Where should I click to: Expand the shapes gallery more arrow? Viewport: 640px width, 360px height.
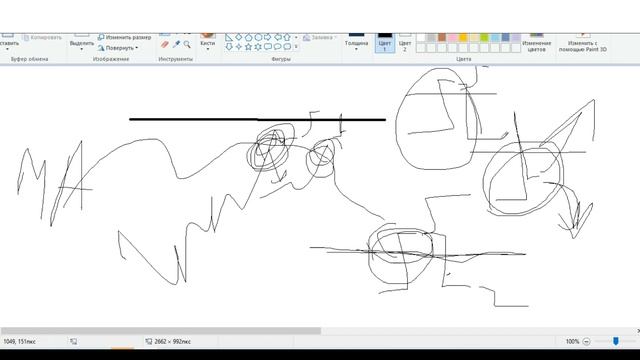click(x=296, y=47)
